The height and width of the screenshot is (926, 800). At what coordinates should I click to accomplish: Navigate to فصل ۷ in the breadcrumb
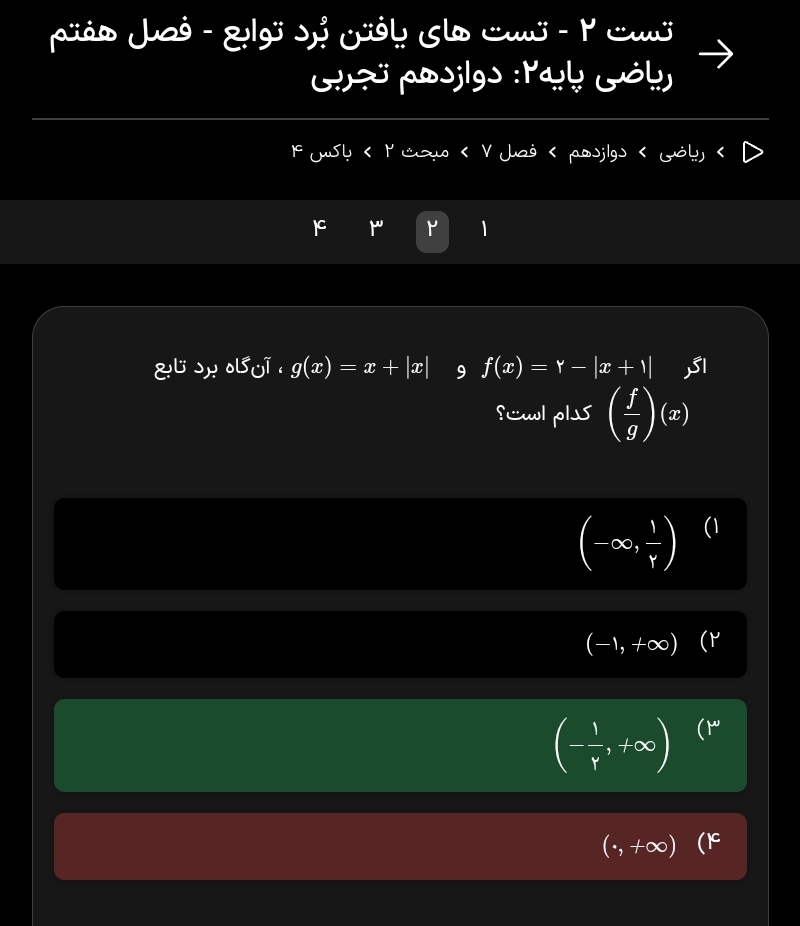click(x=509, y=152)
